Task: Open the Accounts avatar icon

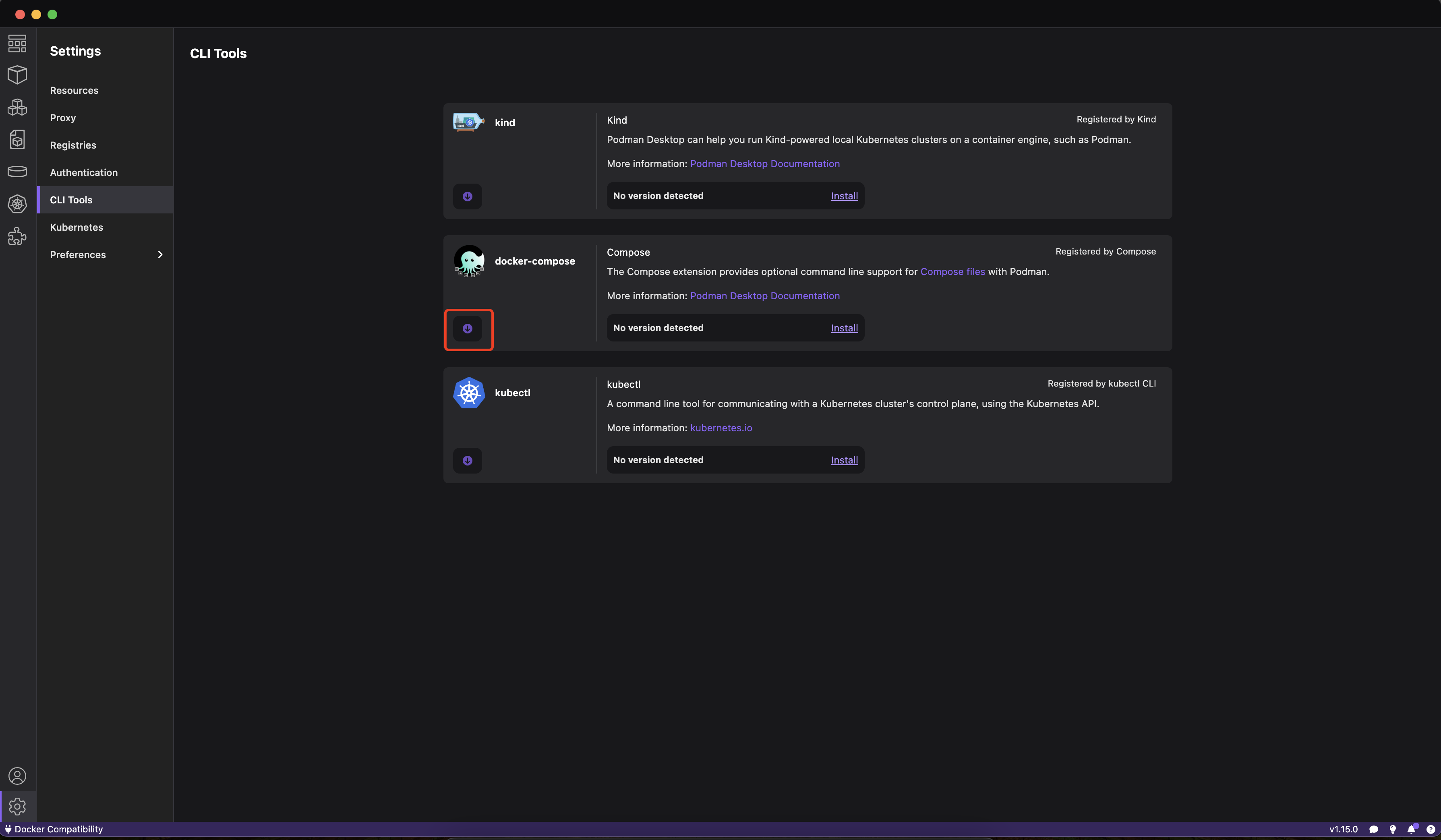Action: click(17, 776)
